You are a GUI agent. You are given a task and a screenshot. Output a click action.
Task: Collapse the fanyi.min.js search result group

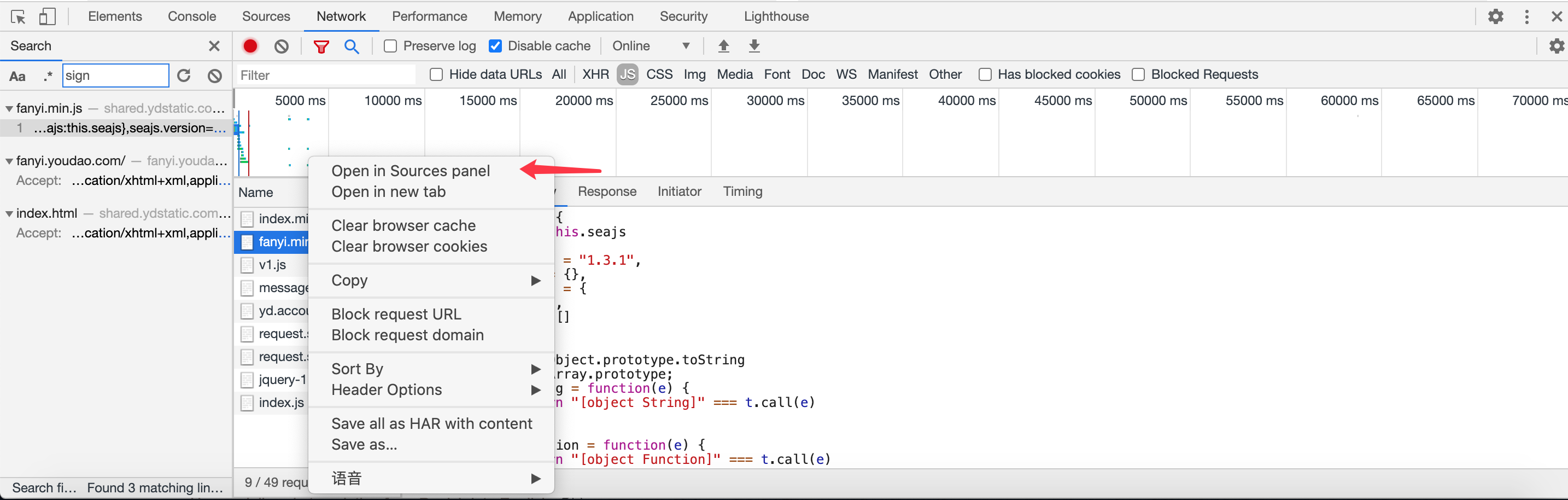coord(9,108)
